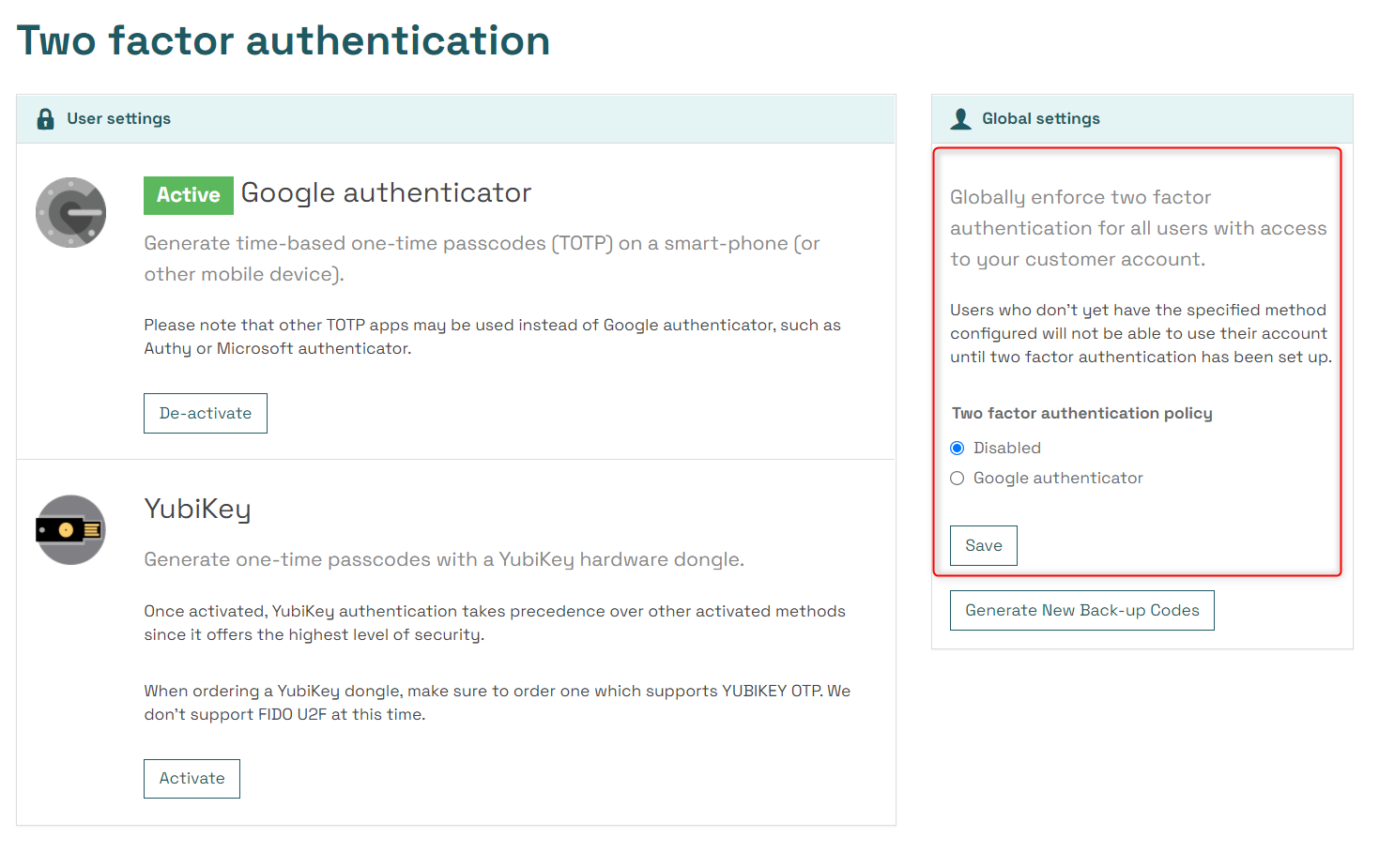Click the 'Users who don't yet have' warning text

pos(1141,334)
